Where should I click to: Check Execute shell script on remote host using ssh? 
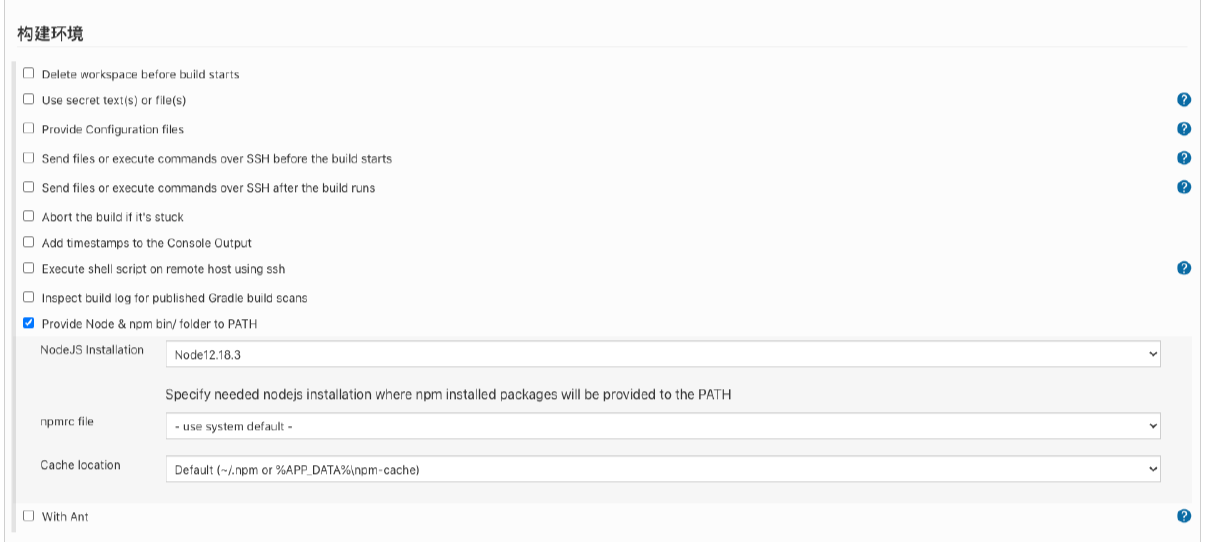pos(29,268)
